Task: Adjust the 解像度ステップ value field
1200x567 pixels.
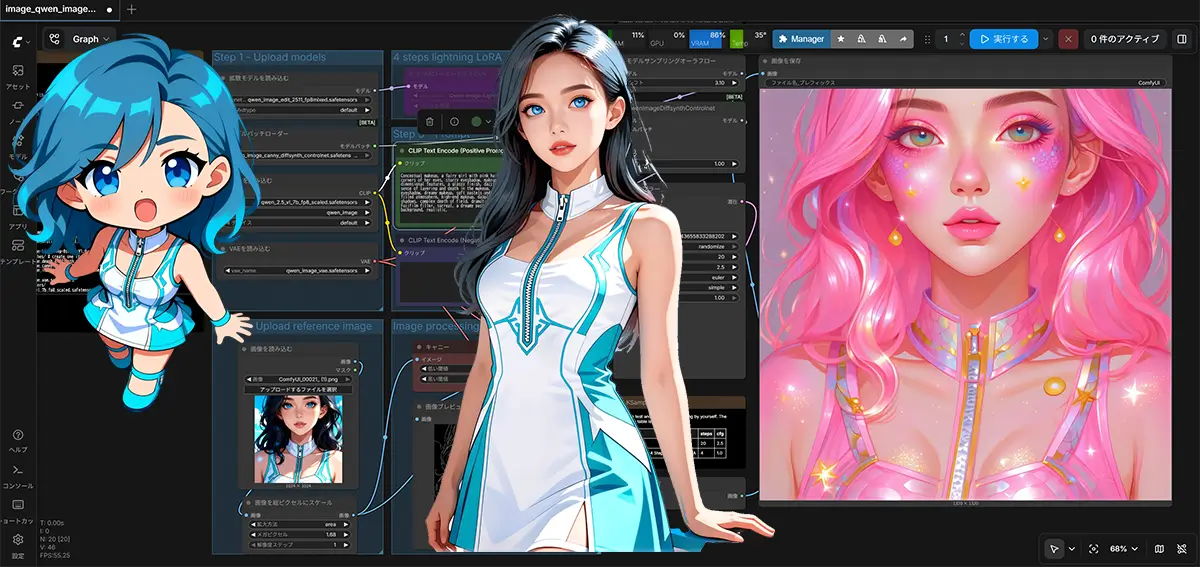Action: [x=298, y=544]
